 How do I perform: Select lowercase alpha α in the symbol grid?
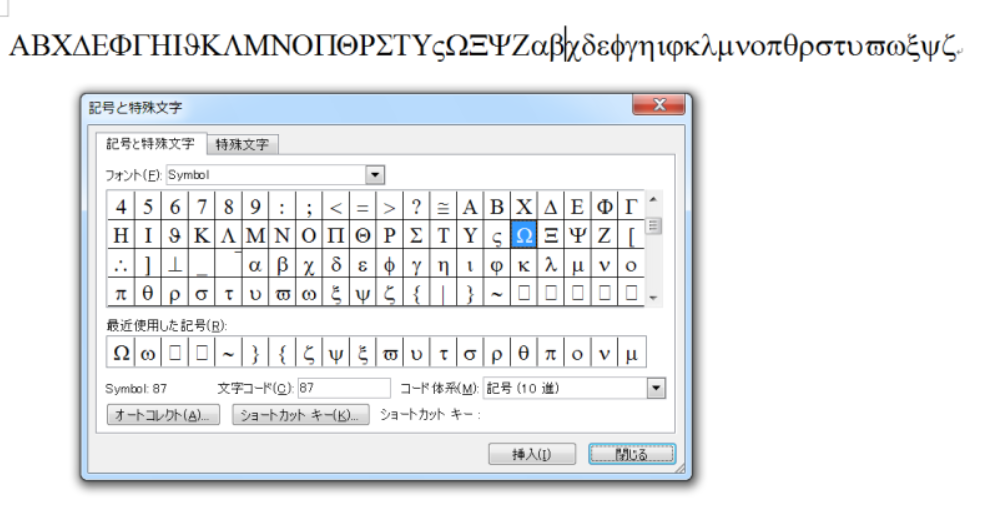(x=254, y=265)
